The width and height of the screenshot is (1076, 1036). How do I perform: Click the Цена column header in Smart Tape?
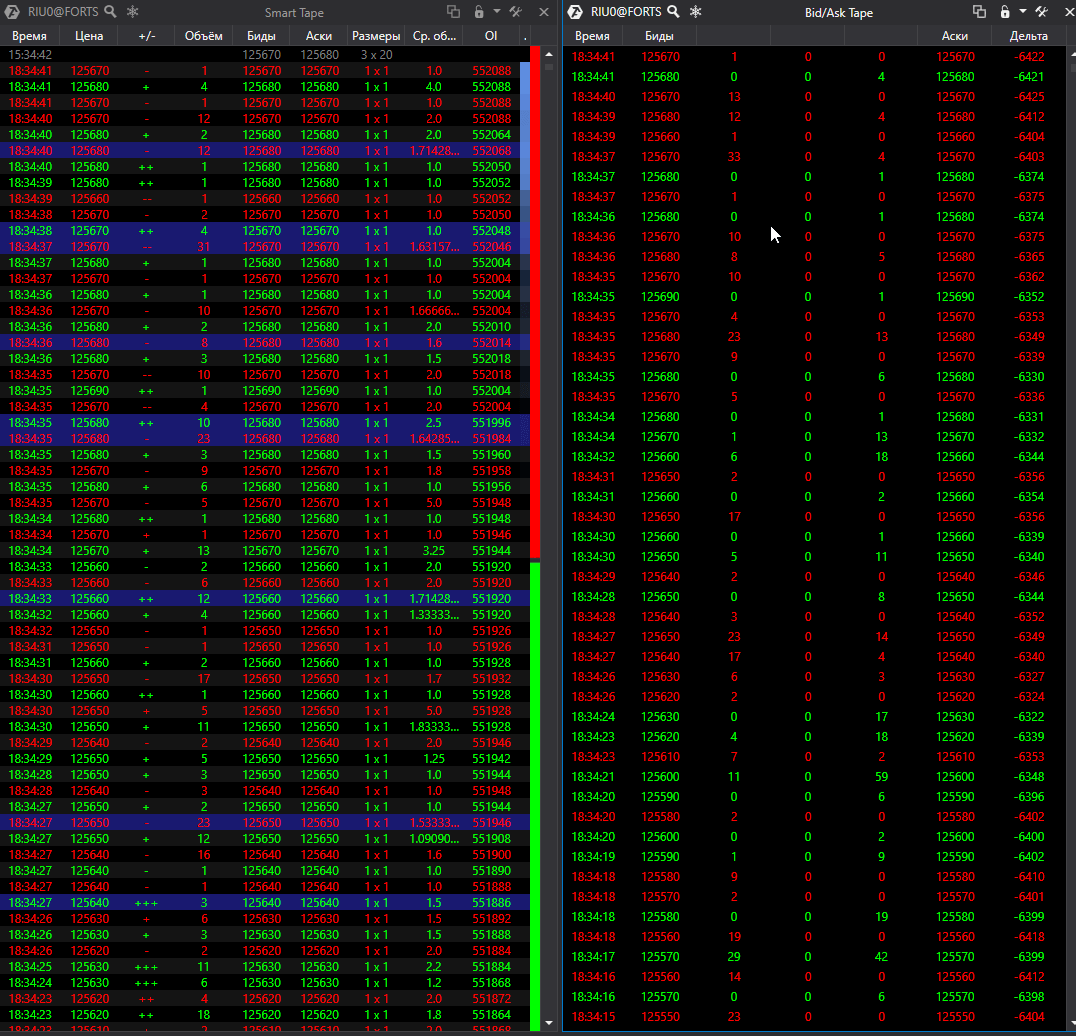(x=89, y=36)
